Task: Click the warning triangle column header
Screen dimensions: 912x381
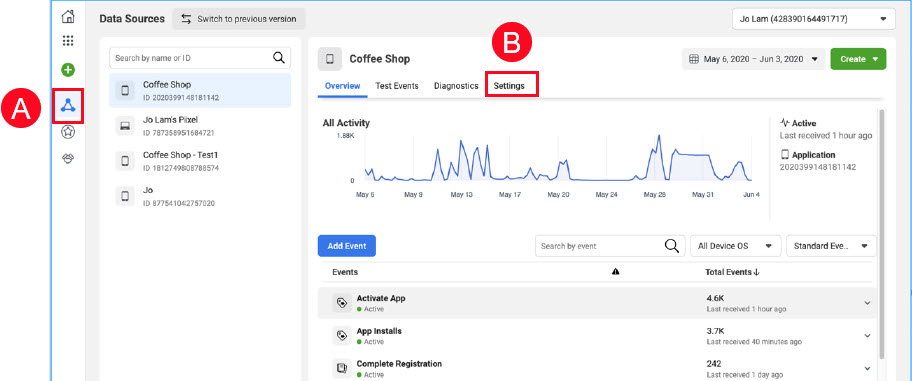Action: tap(615, 272)
